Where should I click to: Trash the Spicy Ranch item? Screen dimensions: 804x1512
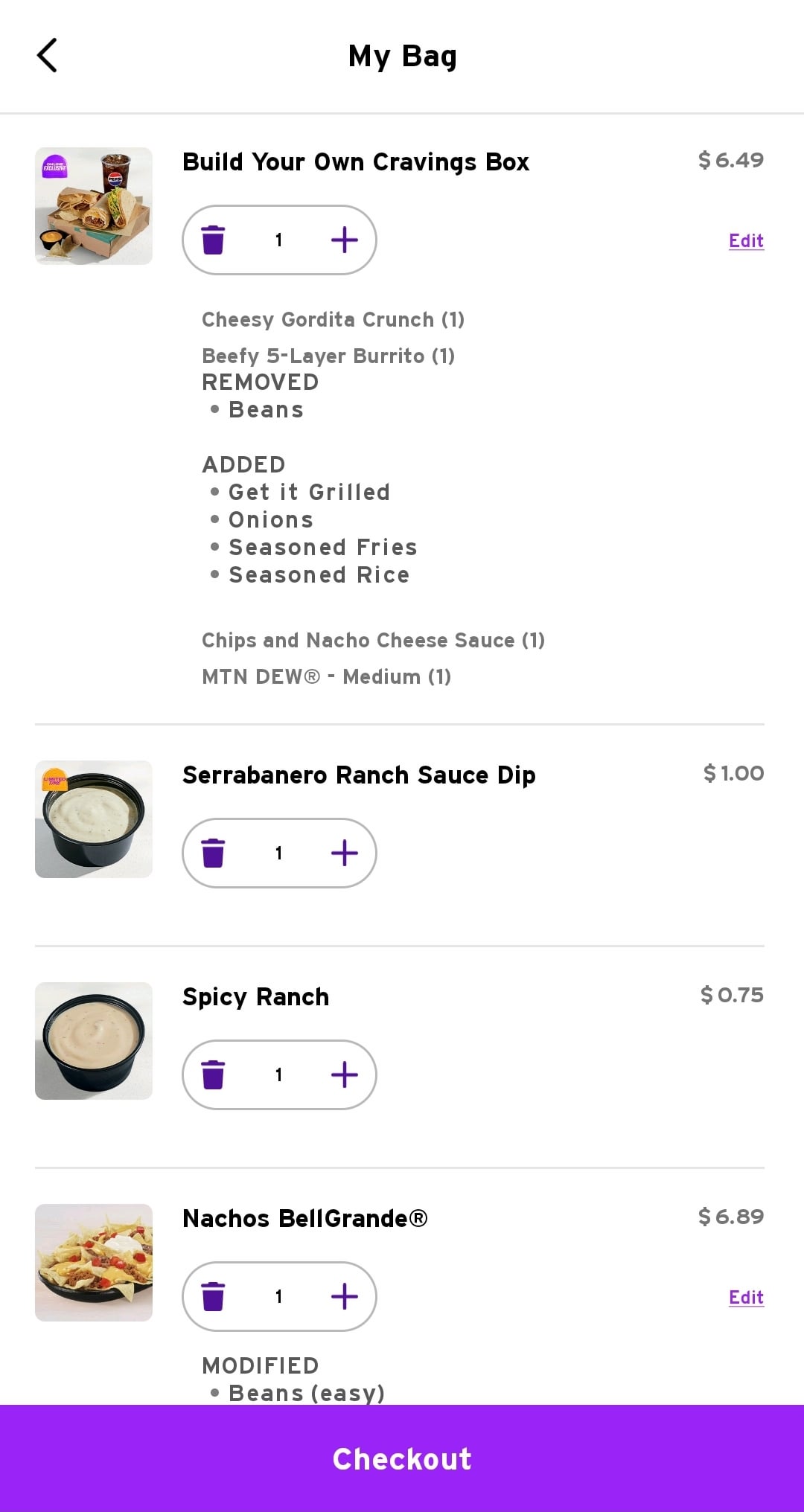[x=213, y=1074]
